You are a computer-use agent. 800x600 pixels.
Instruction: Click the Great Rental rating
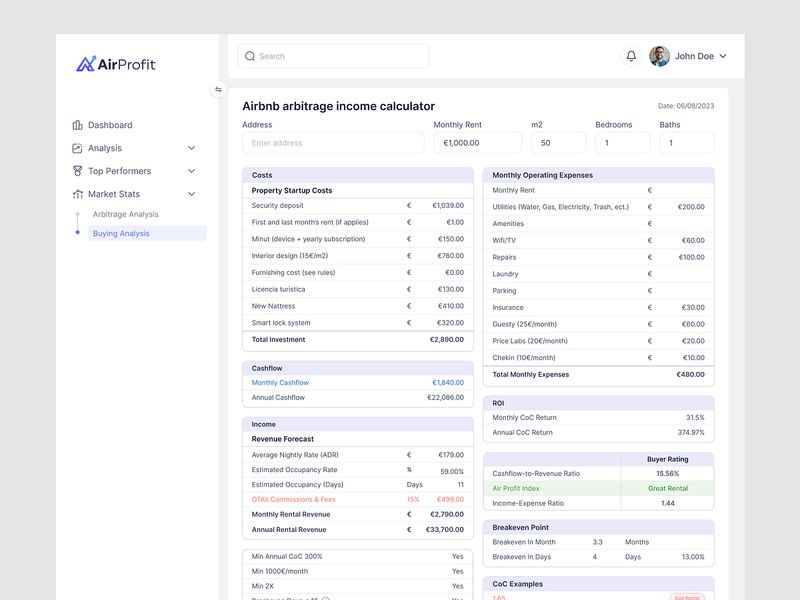click(x=668, y=488)
